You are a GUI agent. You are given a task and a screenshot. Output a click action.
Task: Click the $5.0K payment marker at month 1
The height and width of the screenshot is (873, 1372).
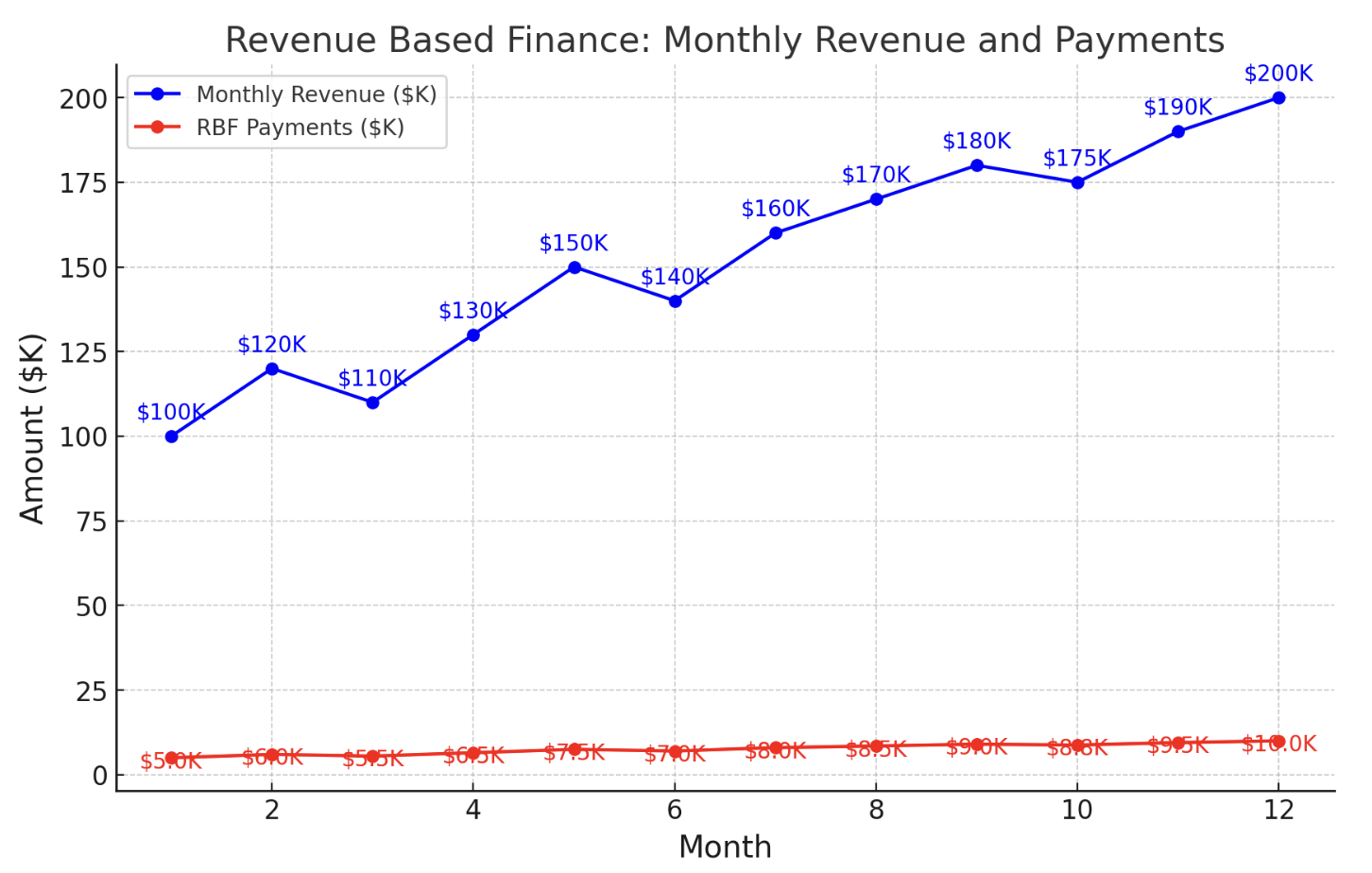coord(171,758)
